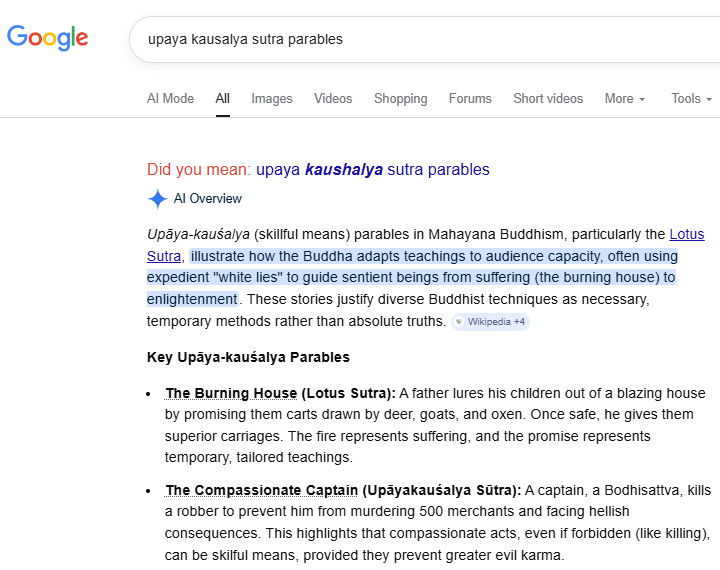Click '(Upāyakauśalya Sūtra):' bold text

coord(442,490)
